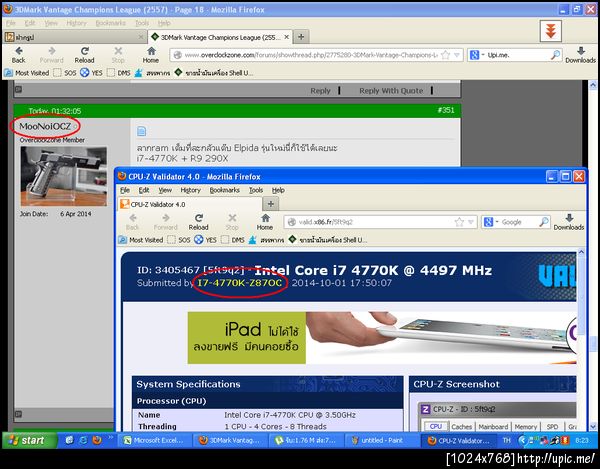Expand hidden system tray icons arrow
The image size is (600, 469).
(x=522, y=441)
